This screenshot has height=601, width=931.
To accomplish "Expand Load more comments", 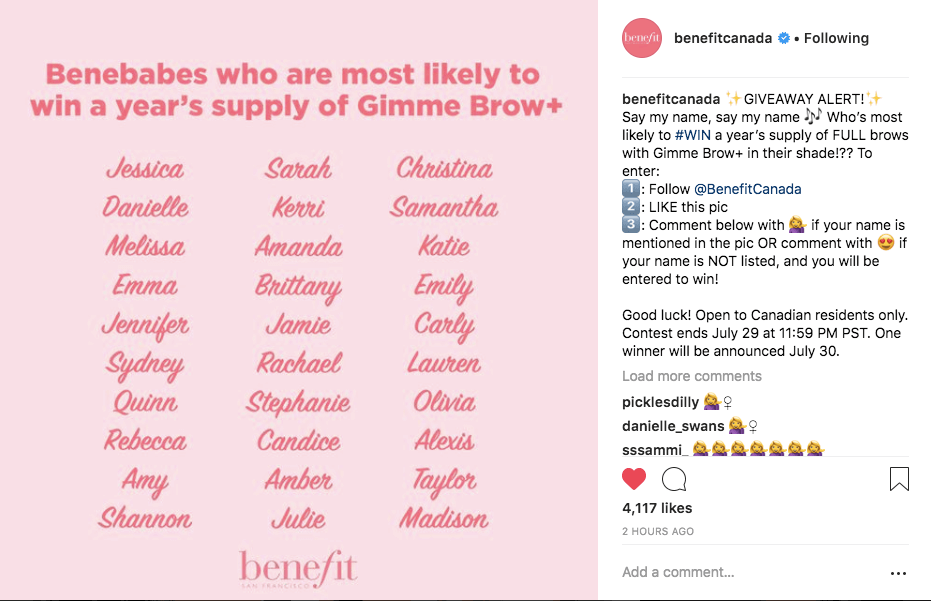I will 692,376.
